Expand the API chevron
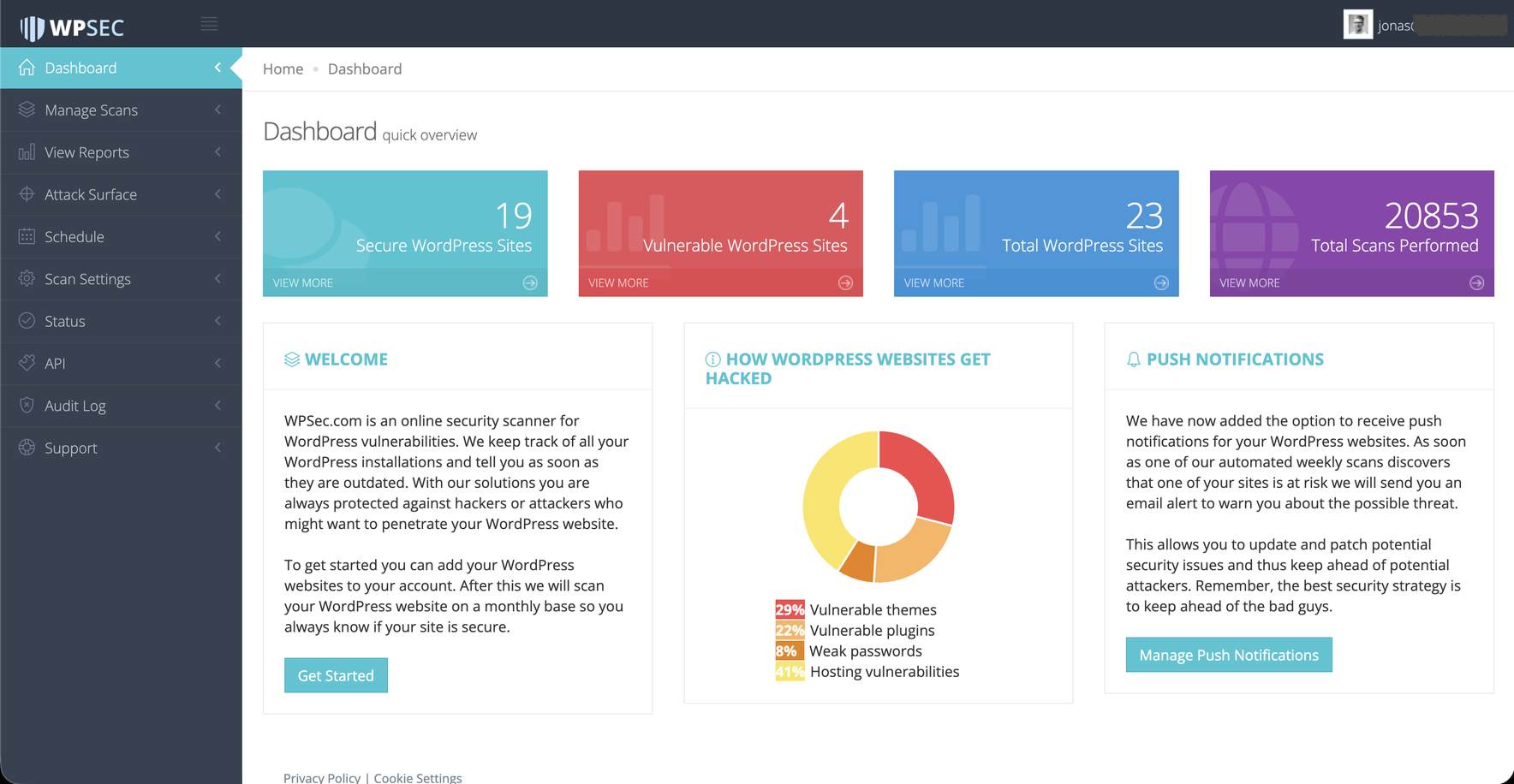This screenshot has width=1514, height=784. pos(218,363)
